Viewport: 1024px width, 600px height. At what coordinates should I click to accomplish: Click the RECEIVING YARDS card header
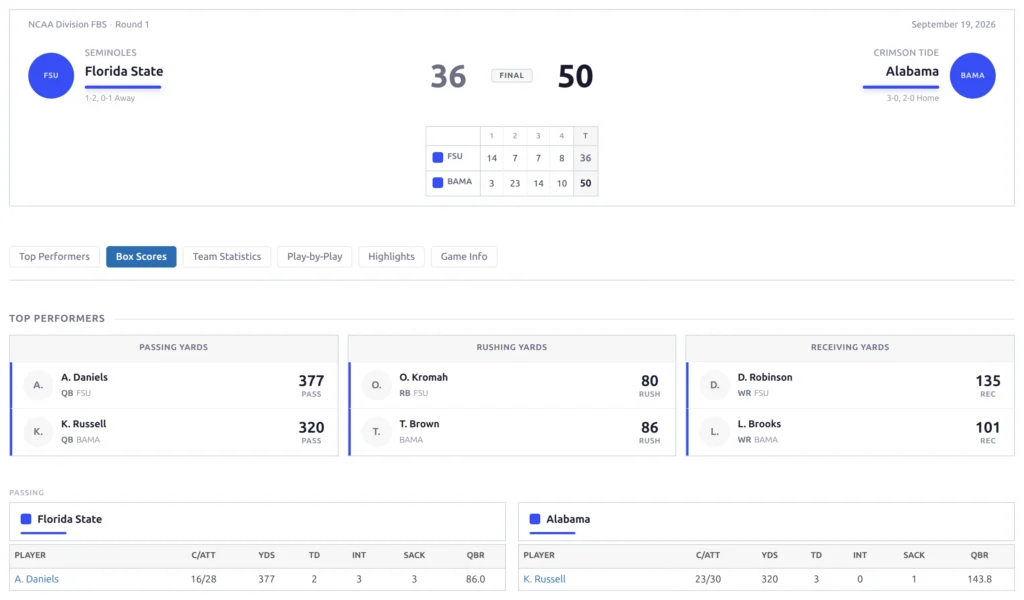point(850,347)
